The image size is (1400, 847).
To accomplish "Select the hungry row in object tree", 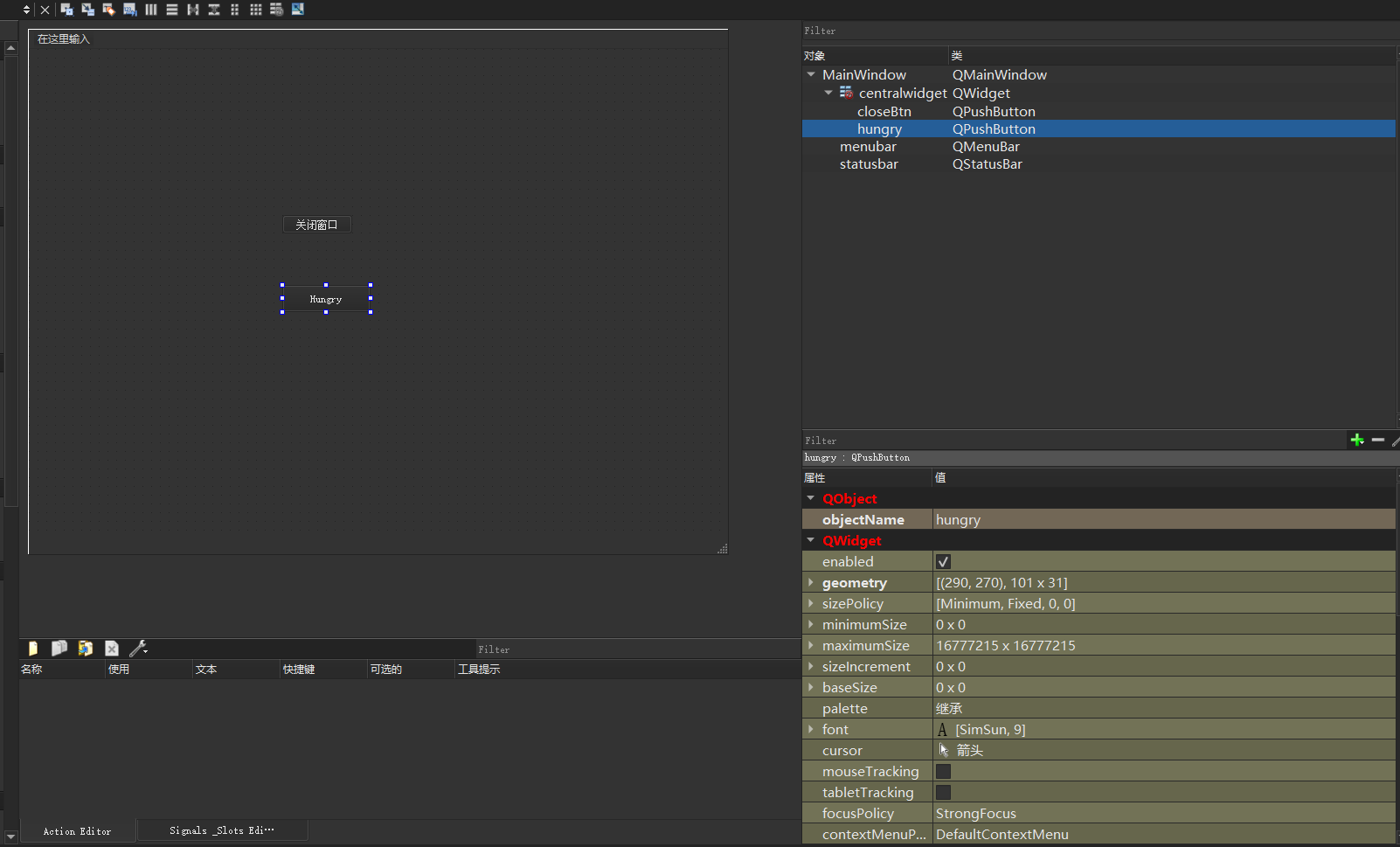I will click(x=1099, y=128).
